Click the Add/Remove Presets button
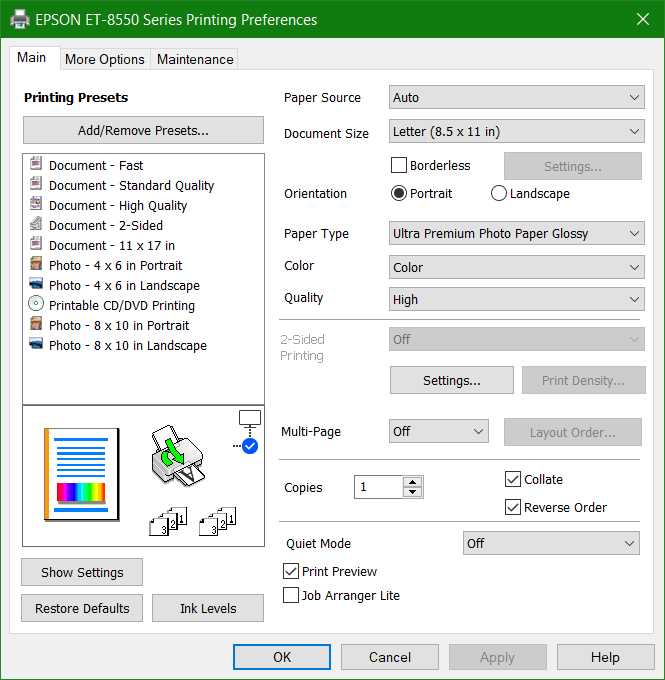The height and width of the screenshot is (680, 665). click(143, 130)
